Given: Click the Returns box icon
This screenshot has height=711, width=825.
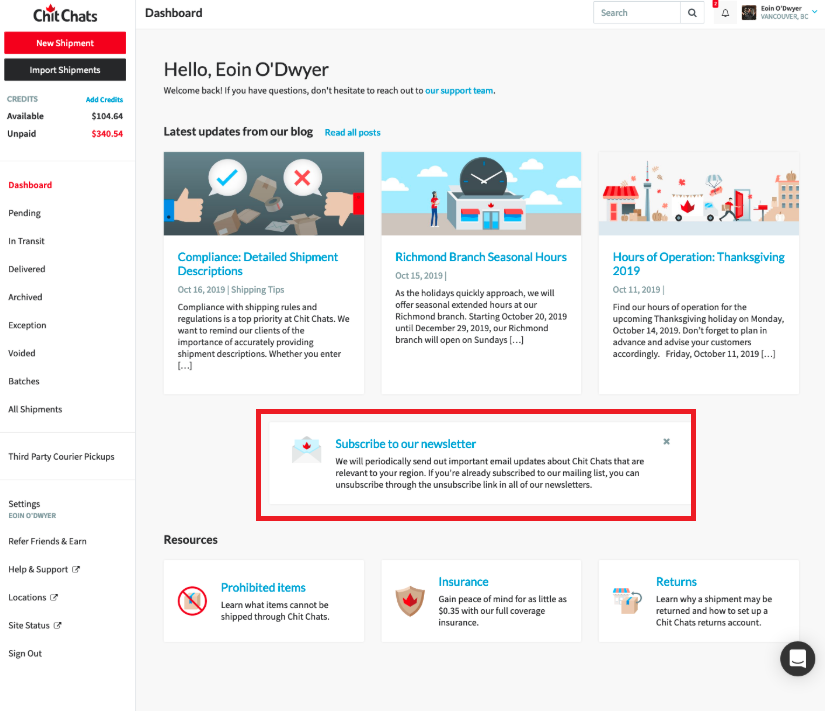Looking at the screenshot, I should click(x=627, y=601).
